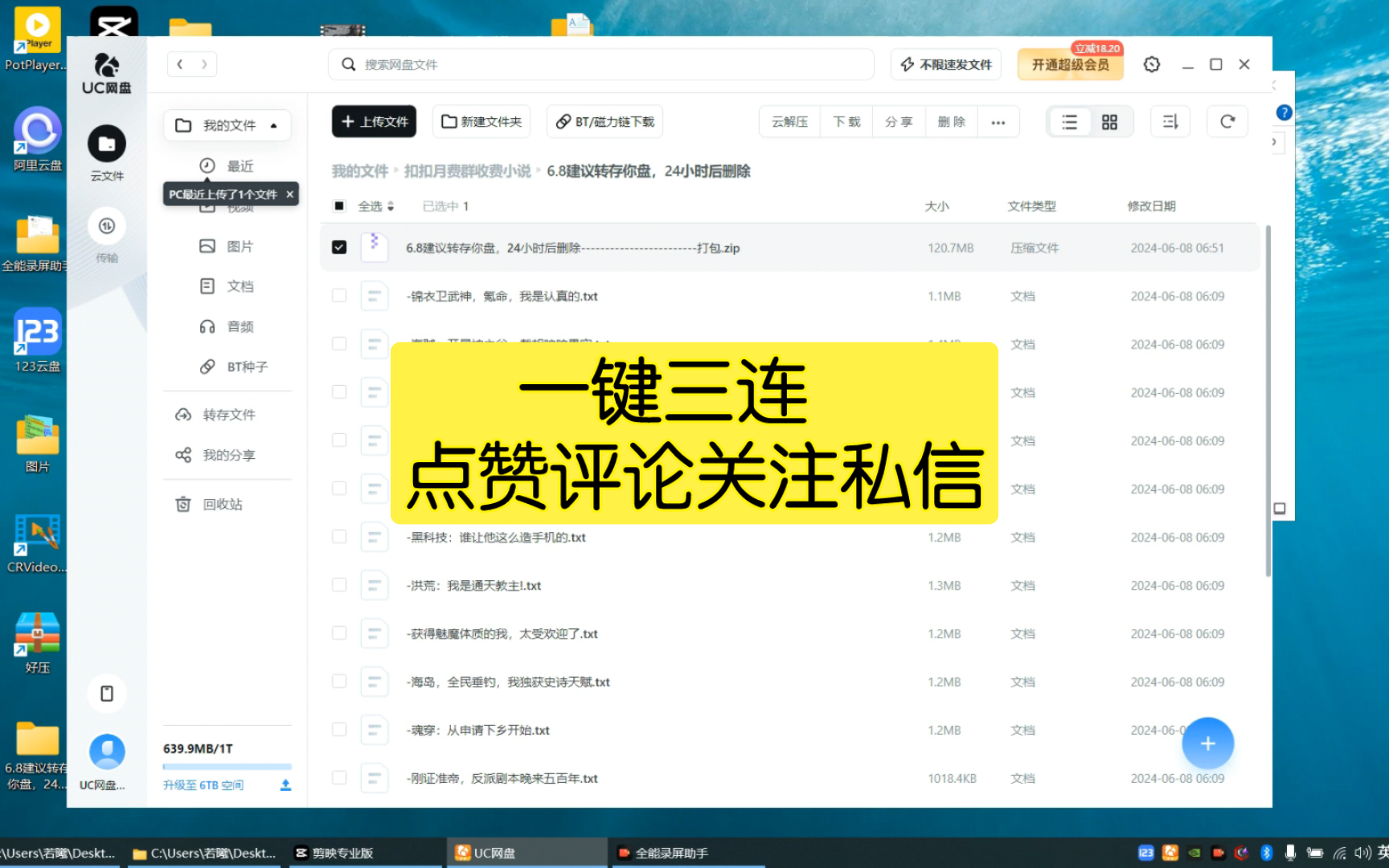Open 我的分享 section
Viewport: 1389px width, 868px height.
tap(215, 455)
